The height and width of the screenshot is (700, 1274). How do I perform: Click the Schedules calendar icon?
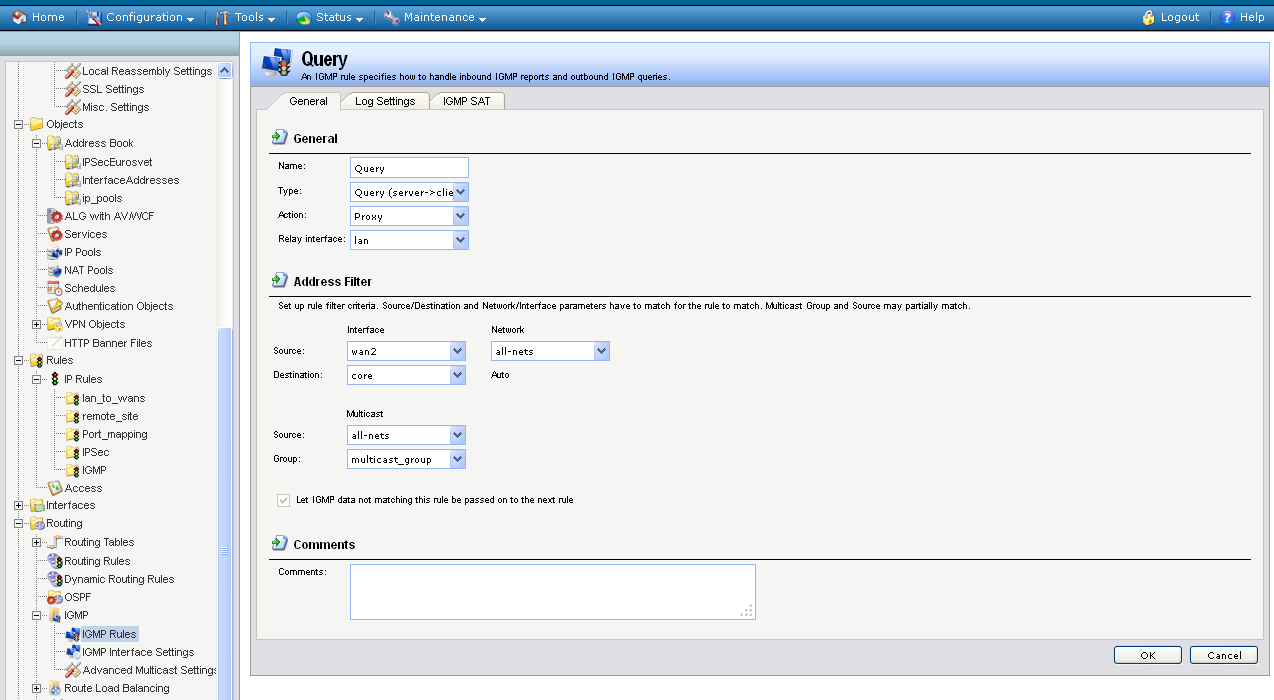[x=55, y=288]
